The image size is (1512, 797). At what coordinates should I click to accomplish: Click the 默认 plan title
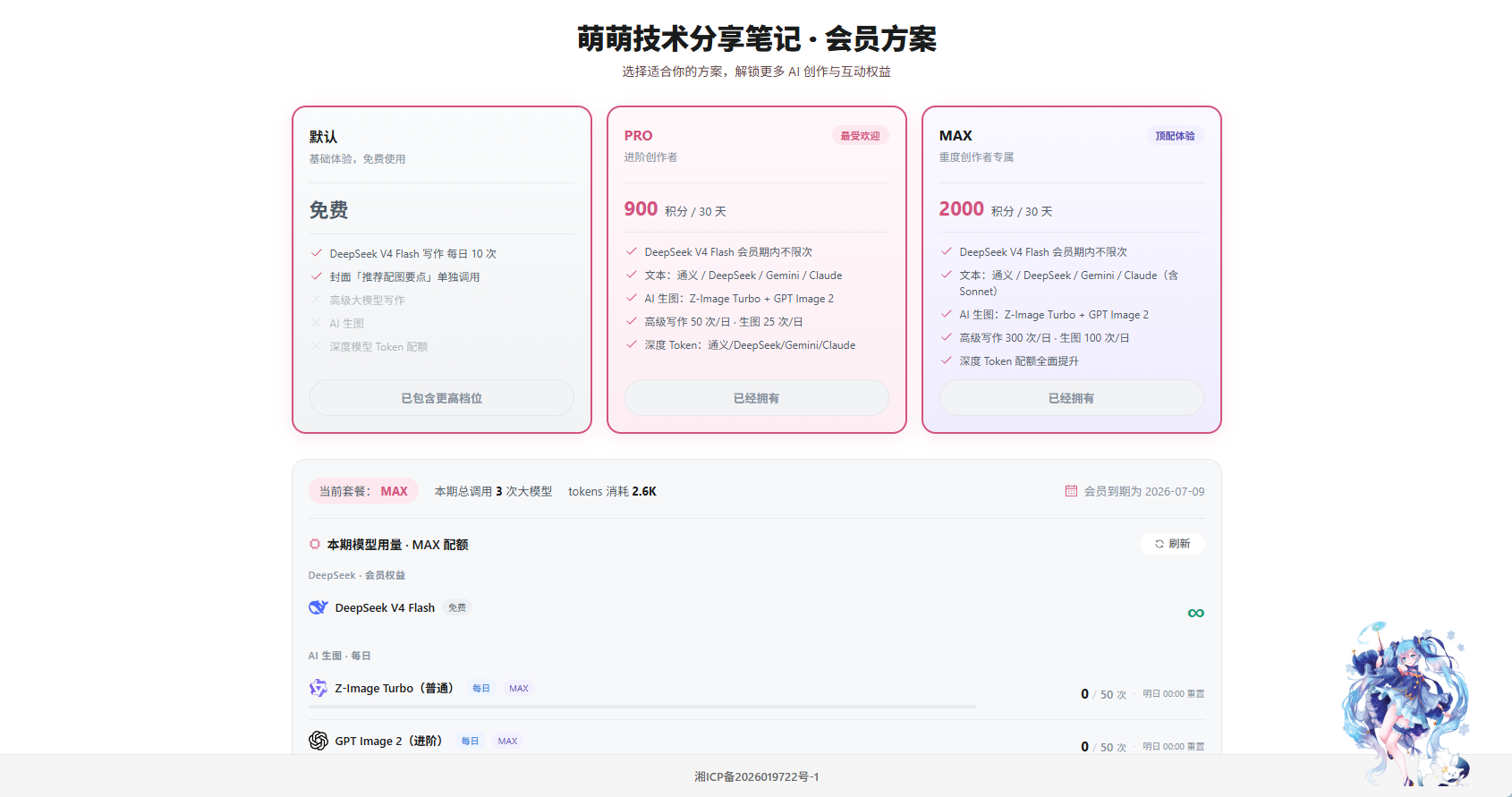[x=323, y=137]
